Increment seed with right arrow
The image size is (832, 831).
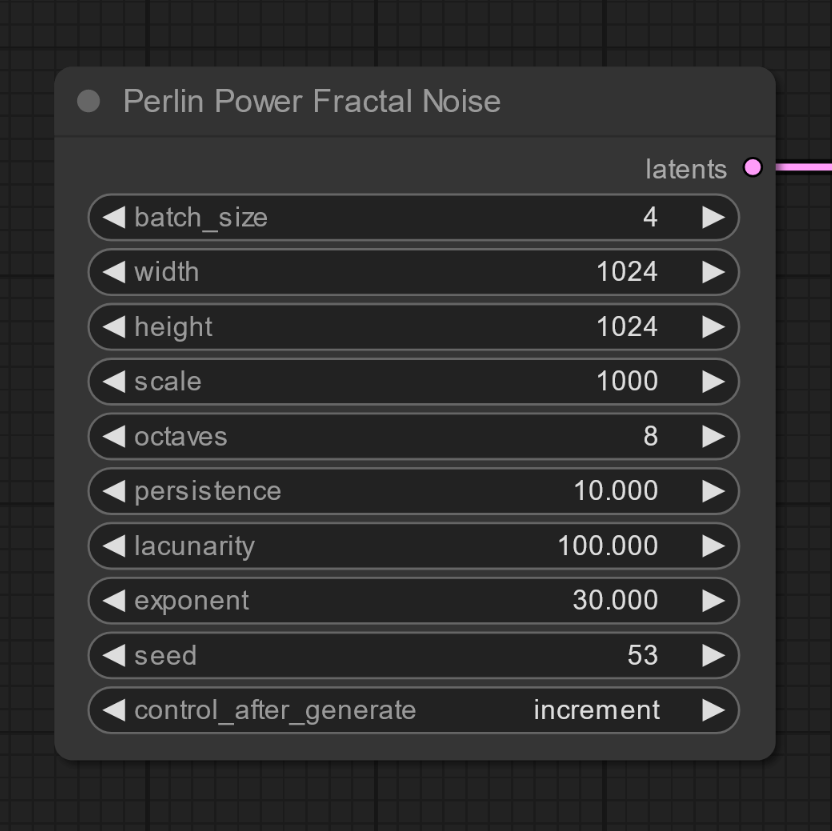(712, 655)
